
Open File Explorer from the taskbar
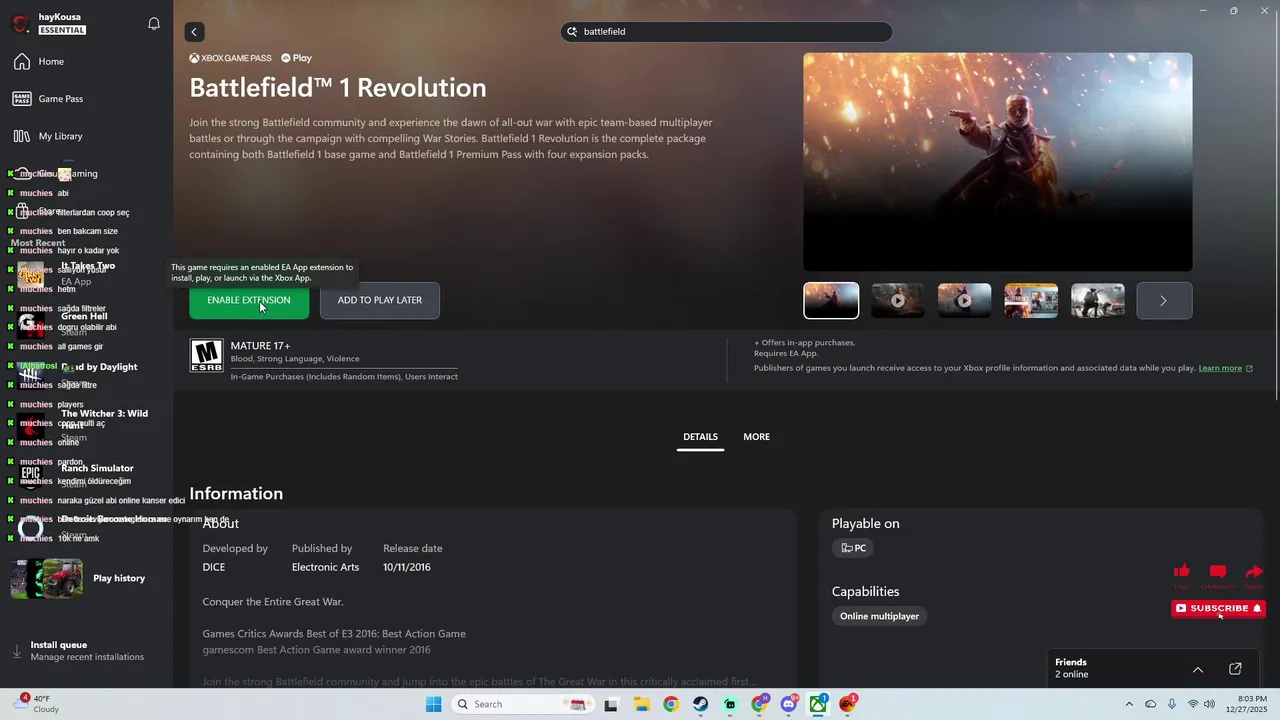(641, 704)
